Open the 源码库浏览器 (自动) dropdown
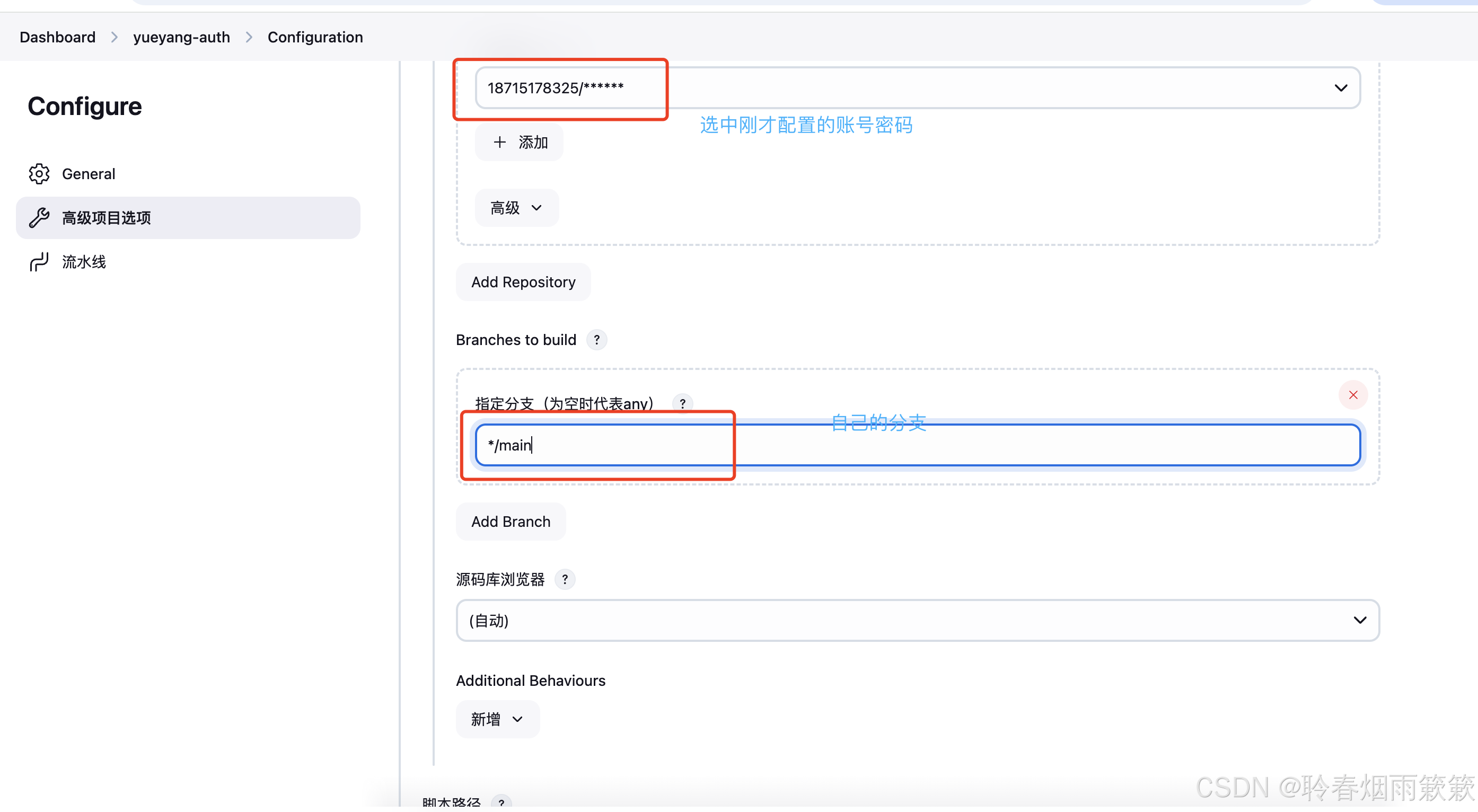This screenshot has height=812, width=1478. (x=917, y=621)
